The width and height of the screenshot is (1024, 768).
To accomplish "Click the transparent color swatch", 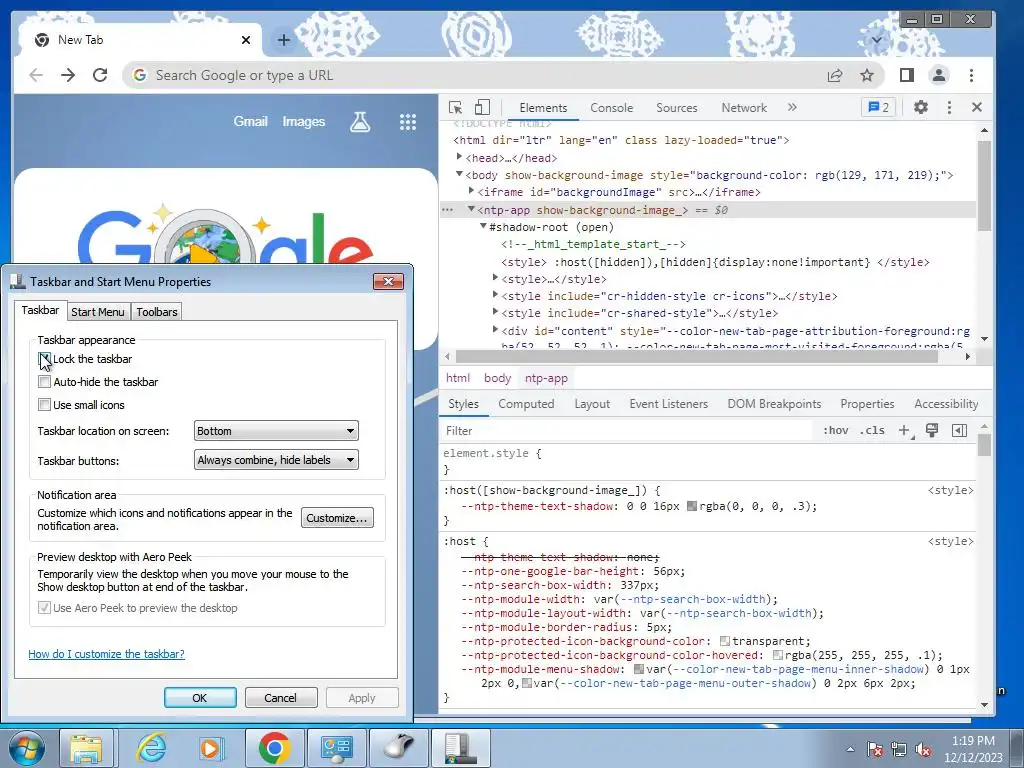I will pos(725,641).
